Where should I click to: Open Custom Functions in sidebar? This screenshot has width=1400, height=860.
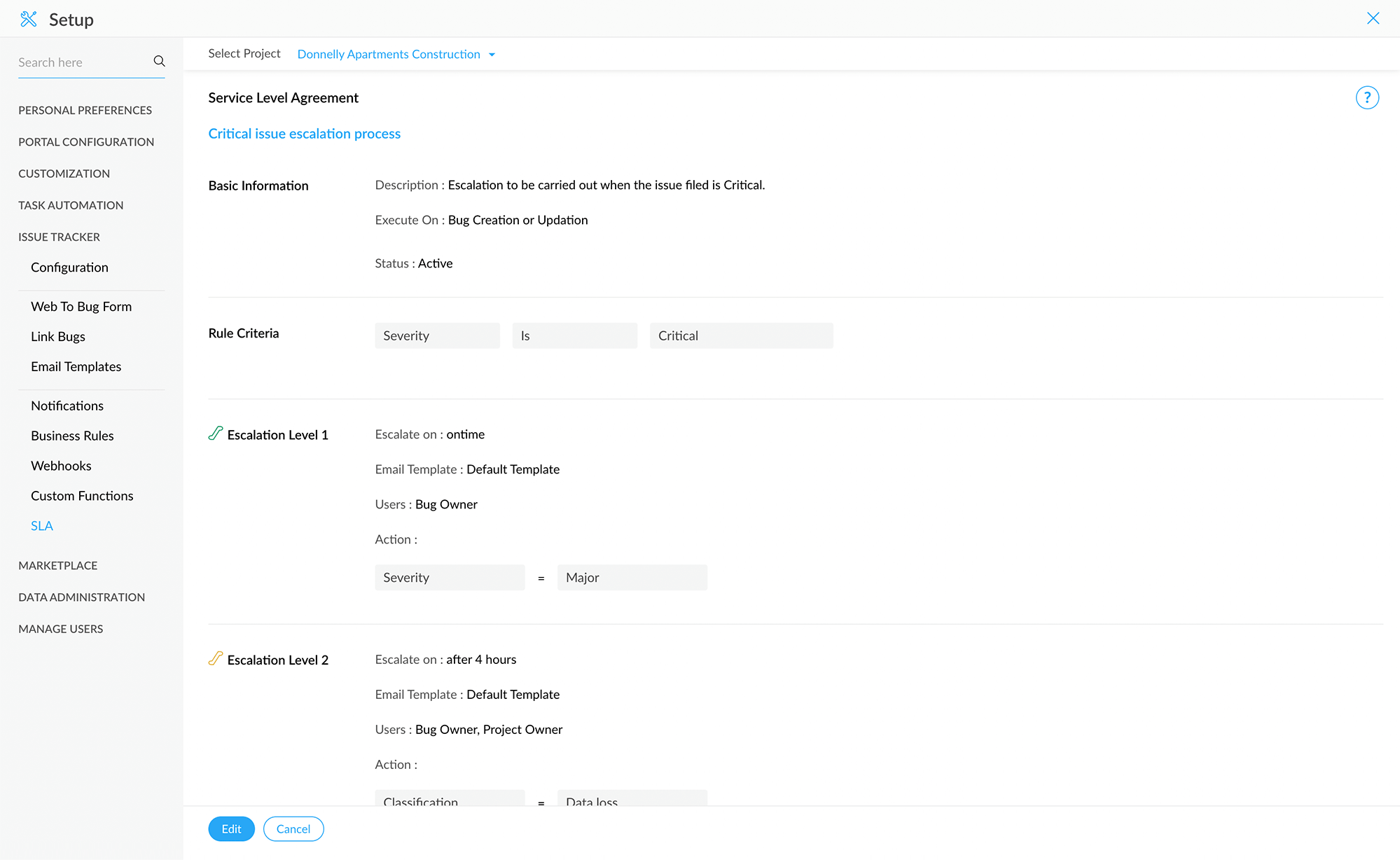[x=82, y=496]
